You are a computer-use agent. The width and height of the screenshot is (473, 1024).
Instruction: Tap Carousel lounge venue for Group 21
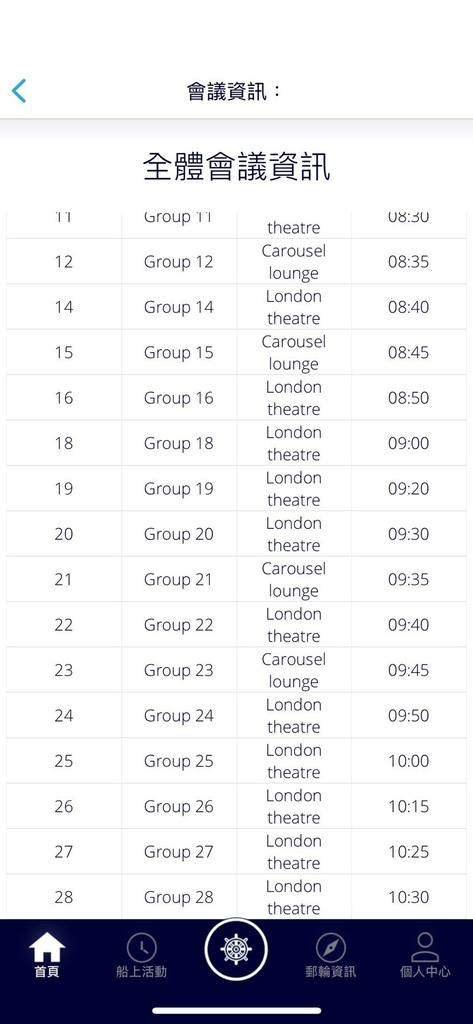click(x=293, y=579)
